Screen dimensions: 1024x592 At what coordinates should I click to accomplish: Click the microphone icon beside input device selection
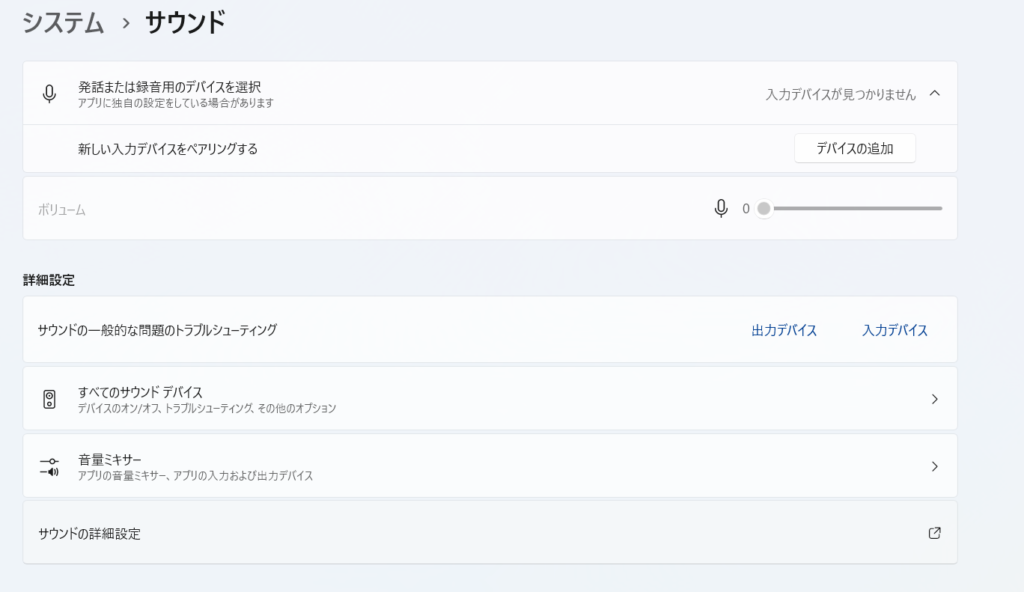pyautogui.click(x=49, y=94)
